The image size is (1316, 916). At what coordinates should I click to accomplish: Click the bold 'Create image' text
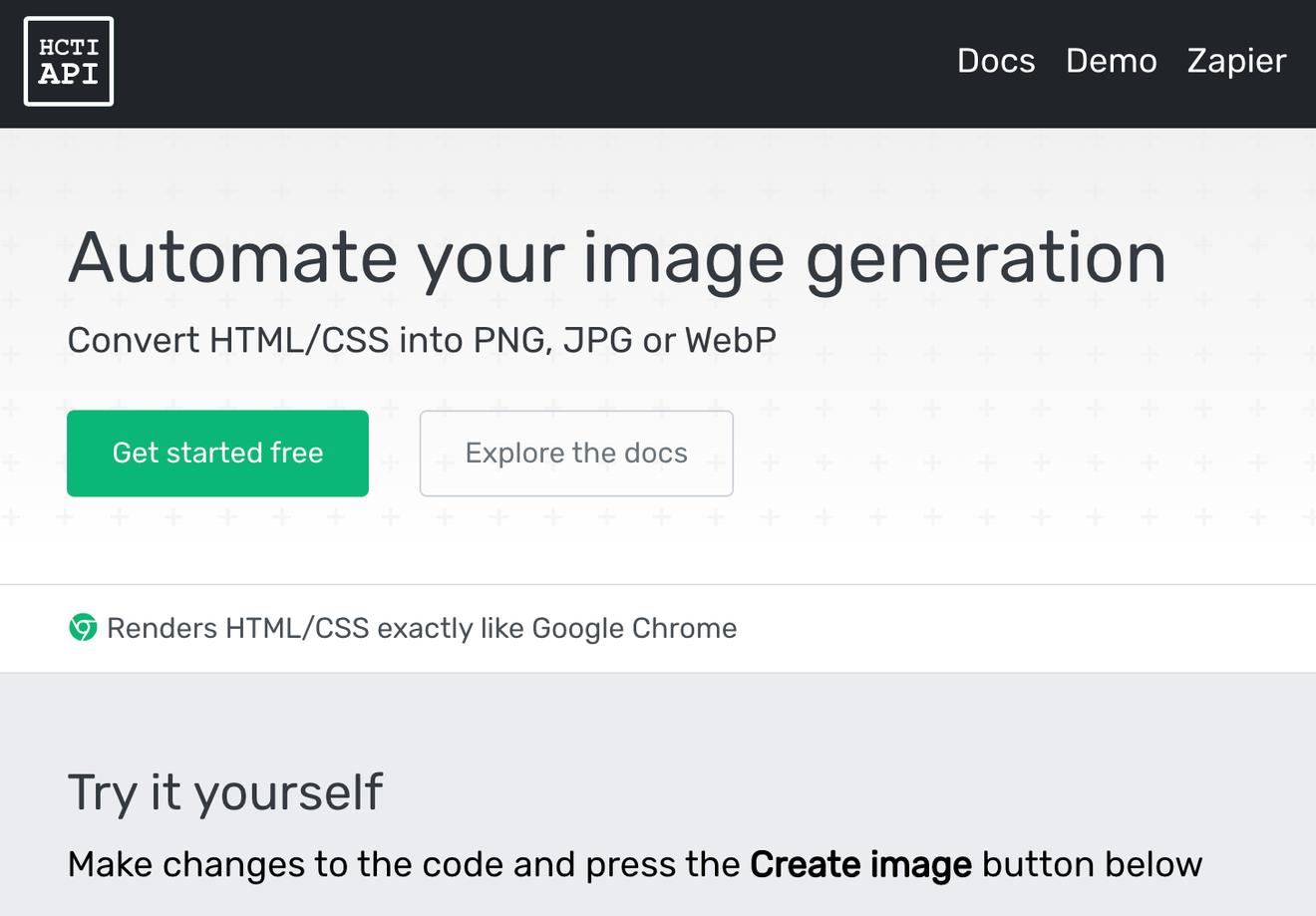point(860,864)
